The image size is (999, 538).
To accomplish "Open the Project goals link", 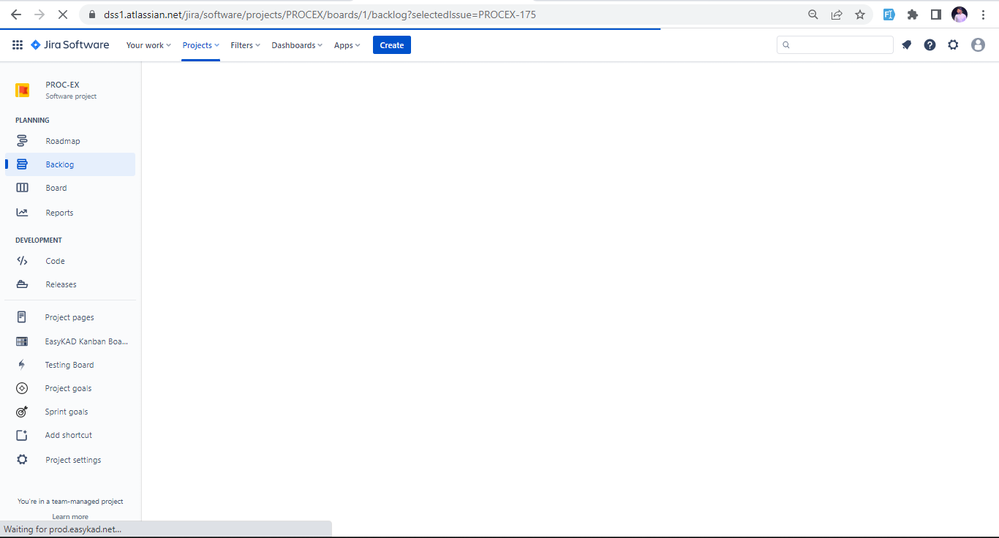I will [70, 388].
